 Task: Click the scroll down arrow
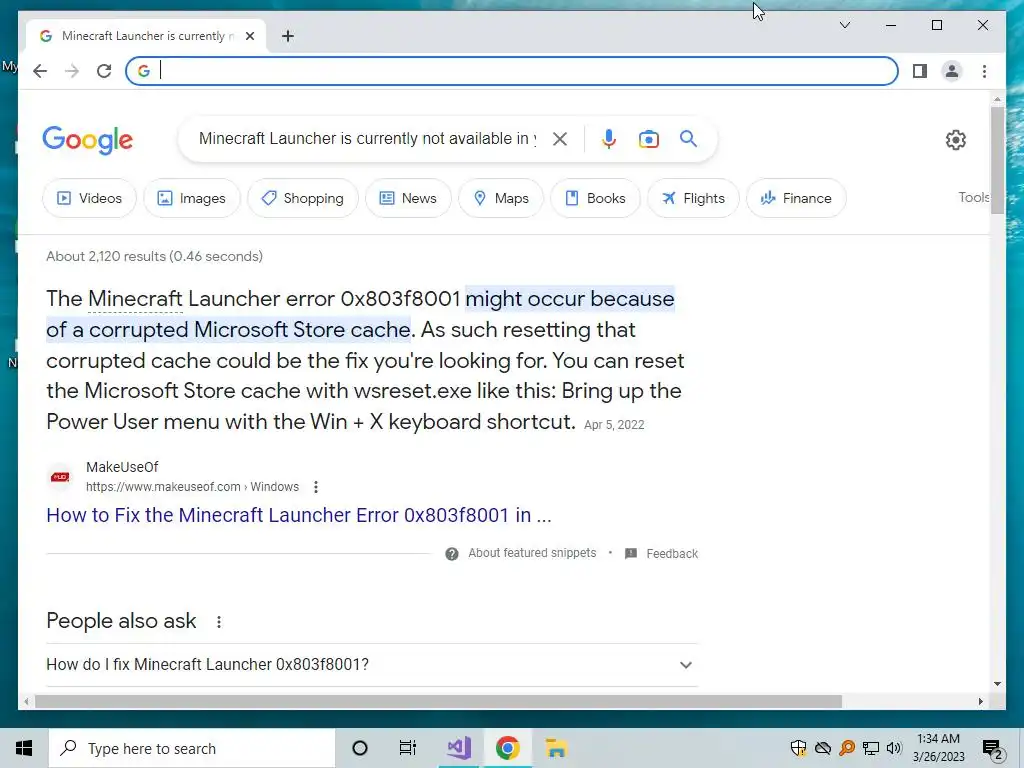pos(997,684)
